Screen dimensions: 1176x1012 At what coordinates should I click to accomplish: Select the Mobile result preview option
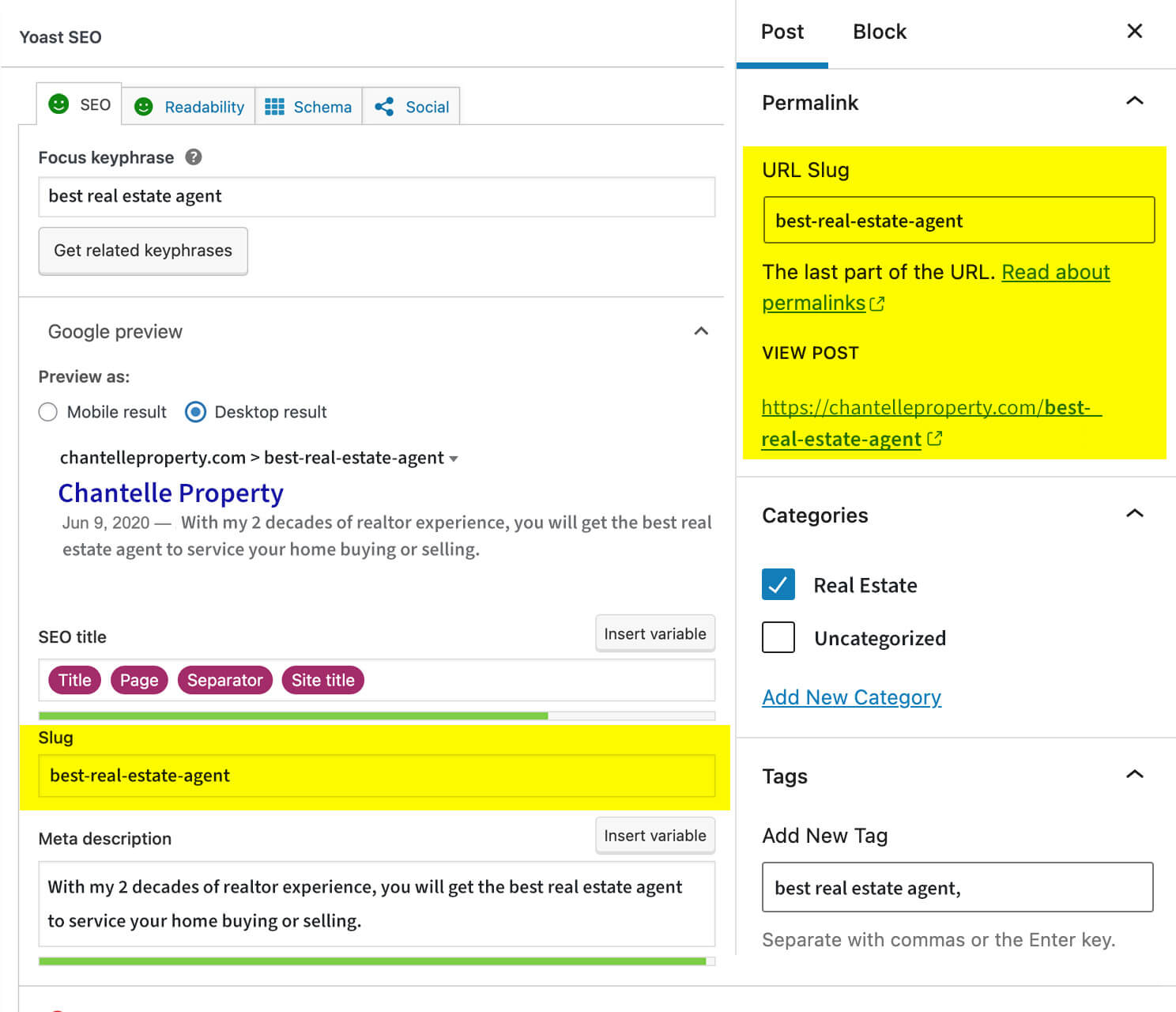[47, 412]
